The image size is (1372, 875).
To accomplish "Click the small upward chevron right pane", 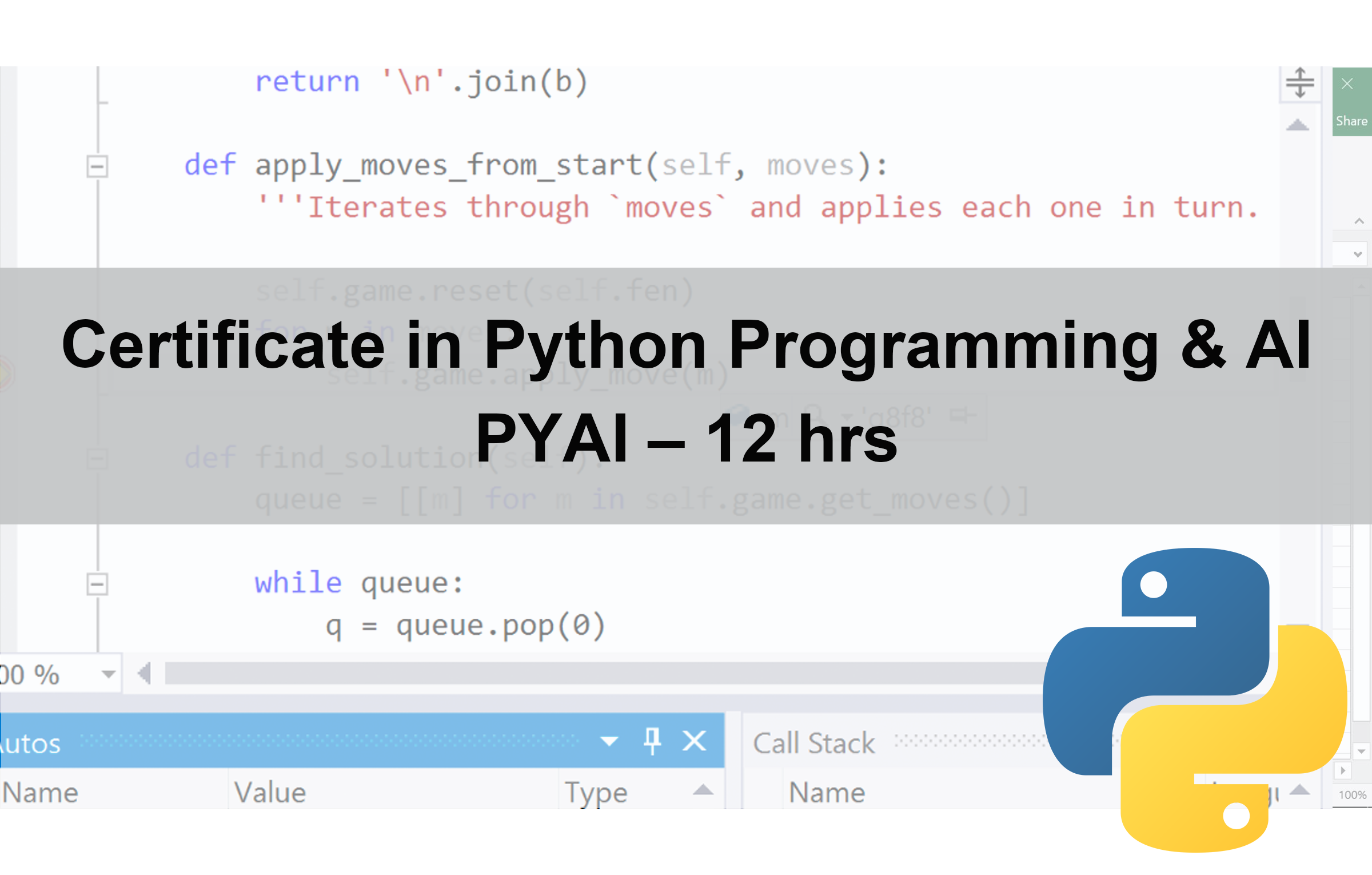I will point(1359,221).
